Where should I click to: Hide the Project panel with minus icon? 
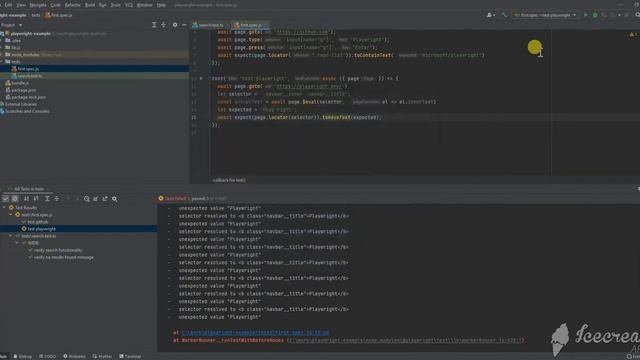184,25
